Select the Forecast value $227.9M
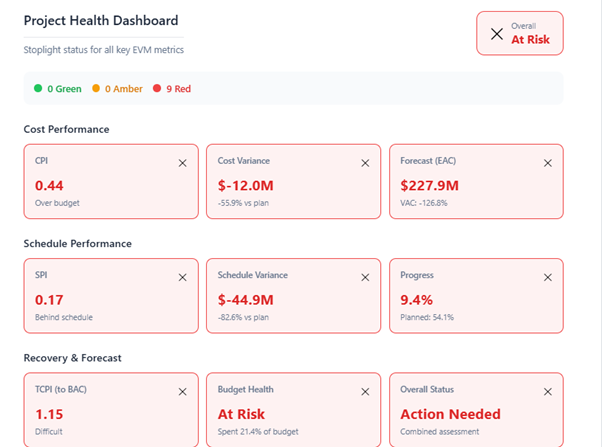The image size is (602, 447). 429,185
